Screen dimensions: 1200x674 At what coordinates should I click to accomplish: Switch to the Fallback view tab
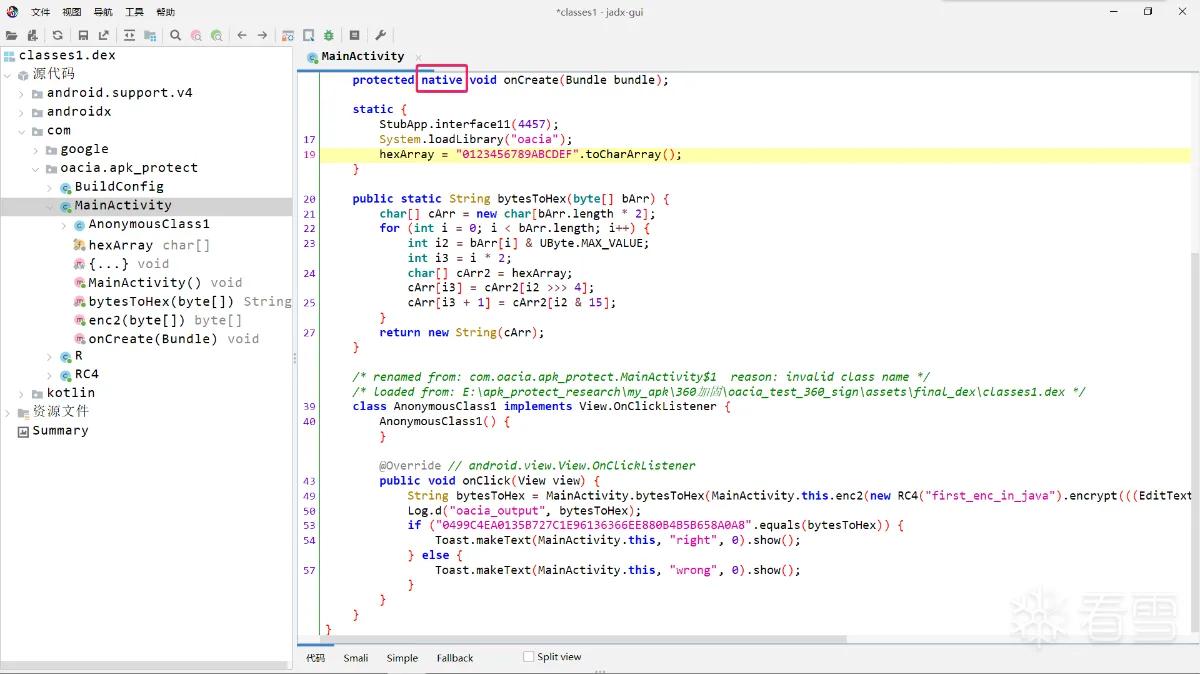click(x=455, y=658)
